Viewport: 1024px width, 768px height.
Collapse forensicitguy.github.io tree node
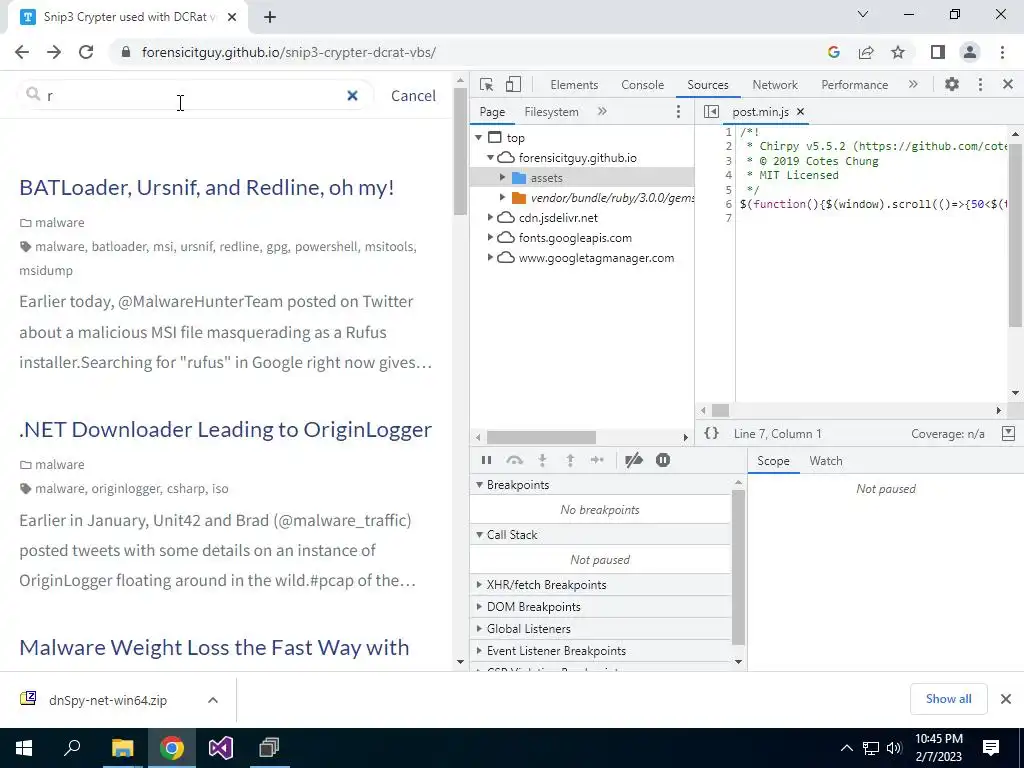click(490, 157)
